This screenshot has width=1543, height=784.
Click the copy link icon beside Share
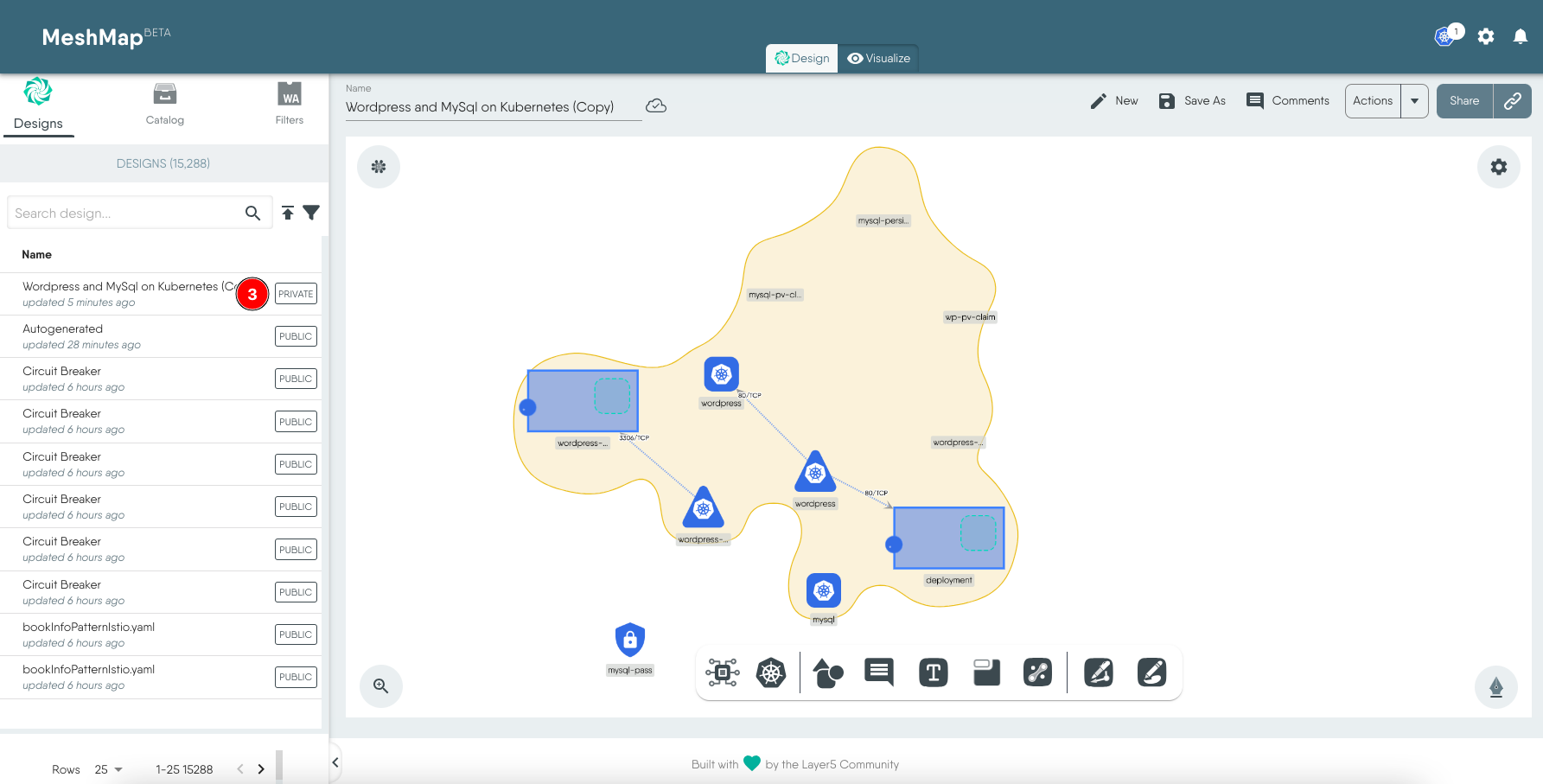point(1512,101)
